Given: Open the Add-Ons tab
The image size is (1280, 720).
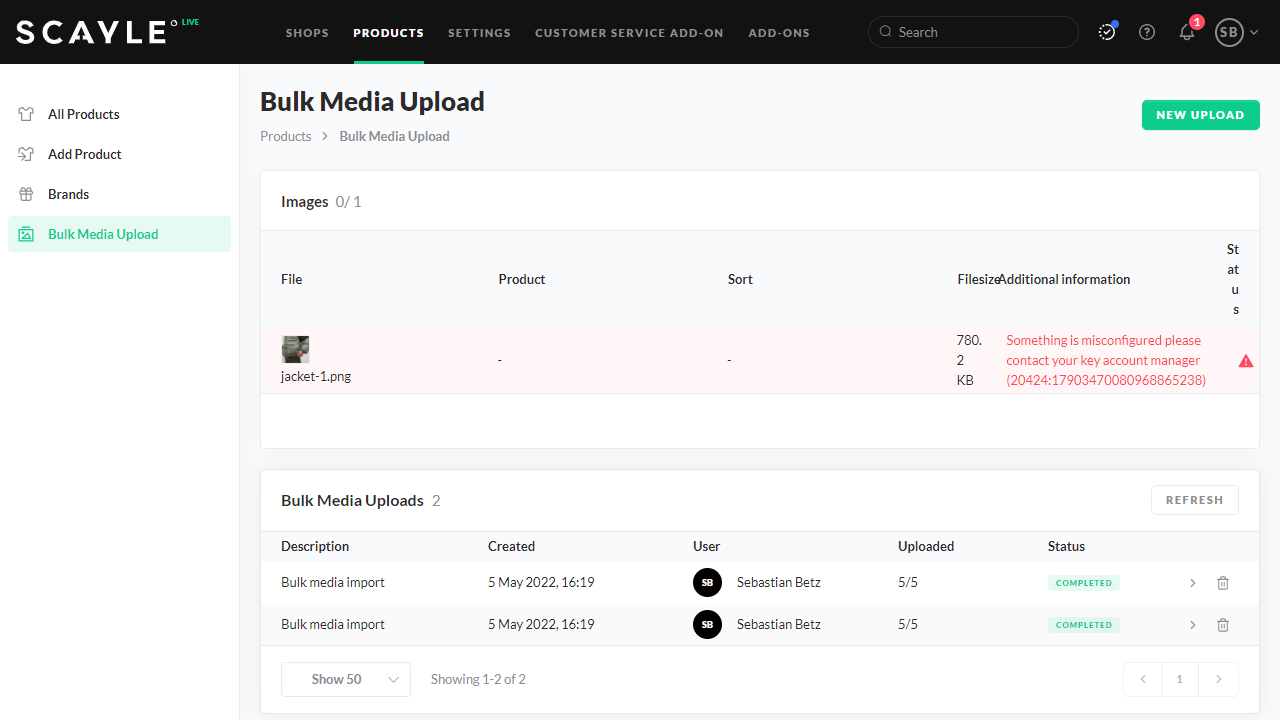Looking at the screenshot, I should pyautogui.click(x=779, y=33).
